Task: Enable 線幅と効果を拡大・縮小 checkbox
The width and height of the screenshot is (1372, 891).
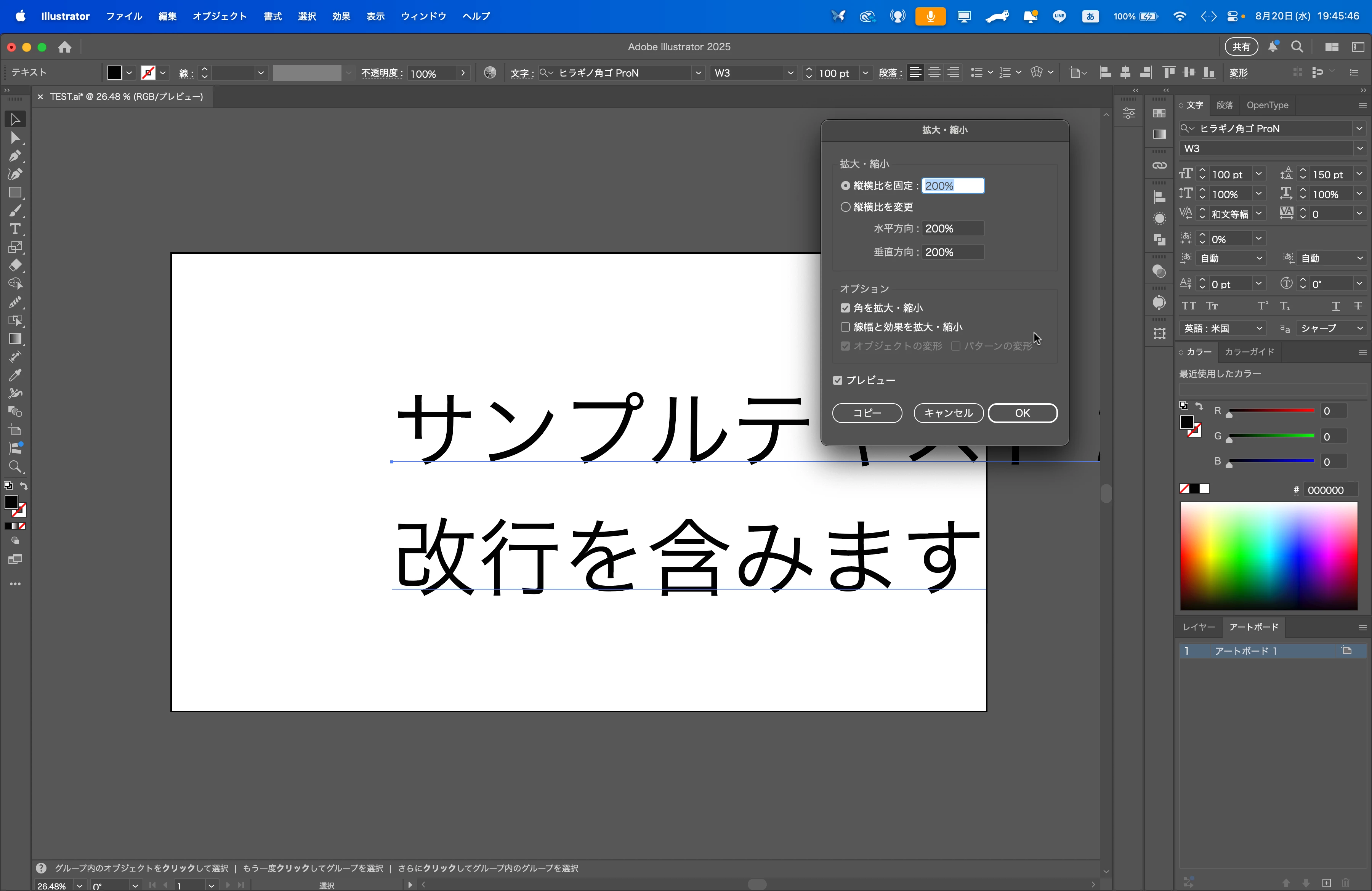Action: click(x=846, y=327)
